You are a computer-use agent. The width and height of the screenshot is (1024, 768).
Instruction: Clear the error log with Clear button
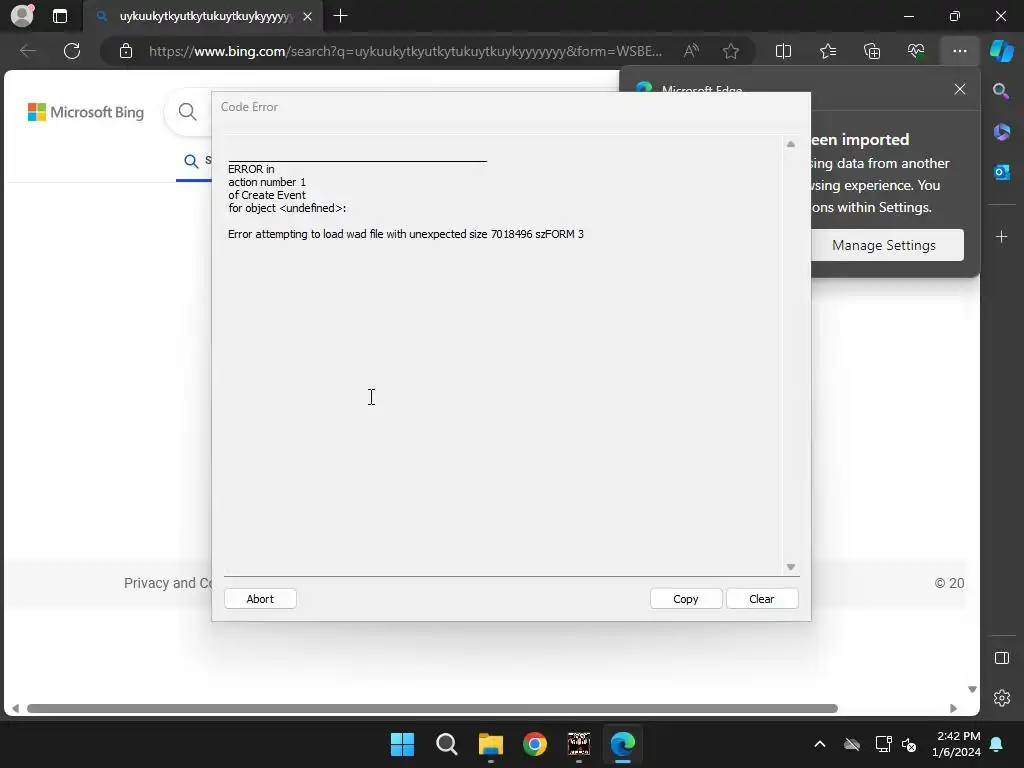[x=761, y=599]
